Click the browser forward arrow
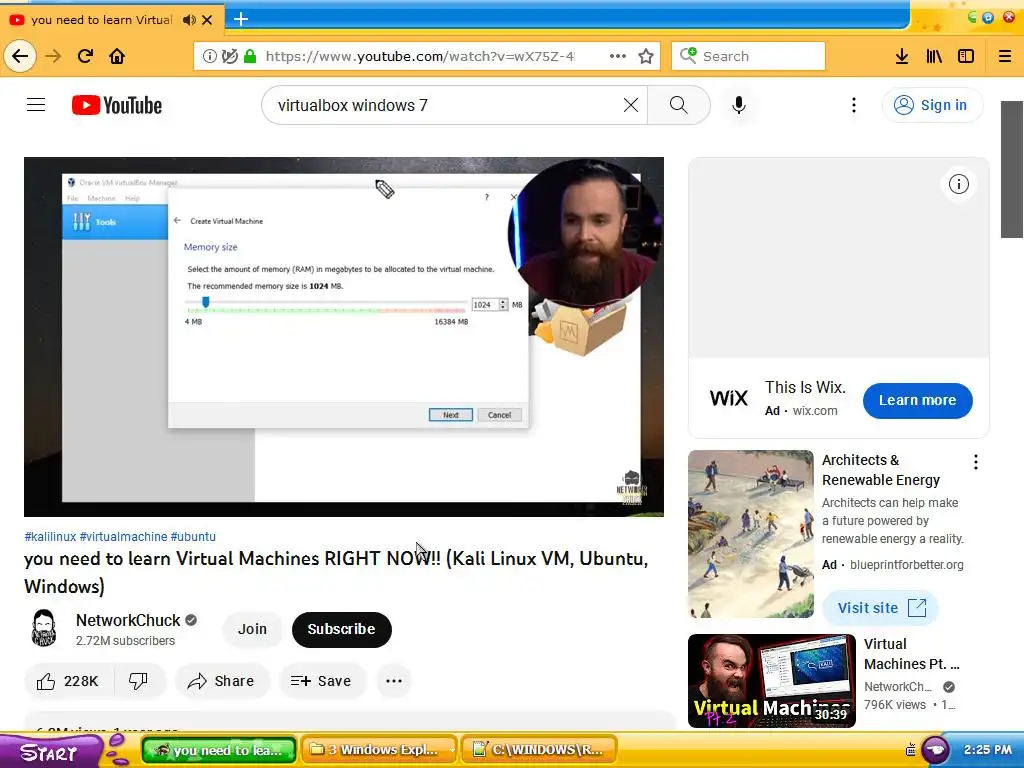The width and height of the screenshot is (1024, 768). point(53,56)
